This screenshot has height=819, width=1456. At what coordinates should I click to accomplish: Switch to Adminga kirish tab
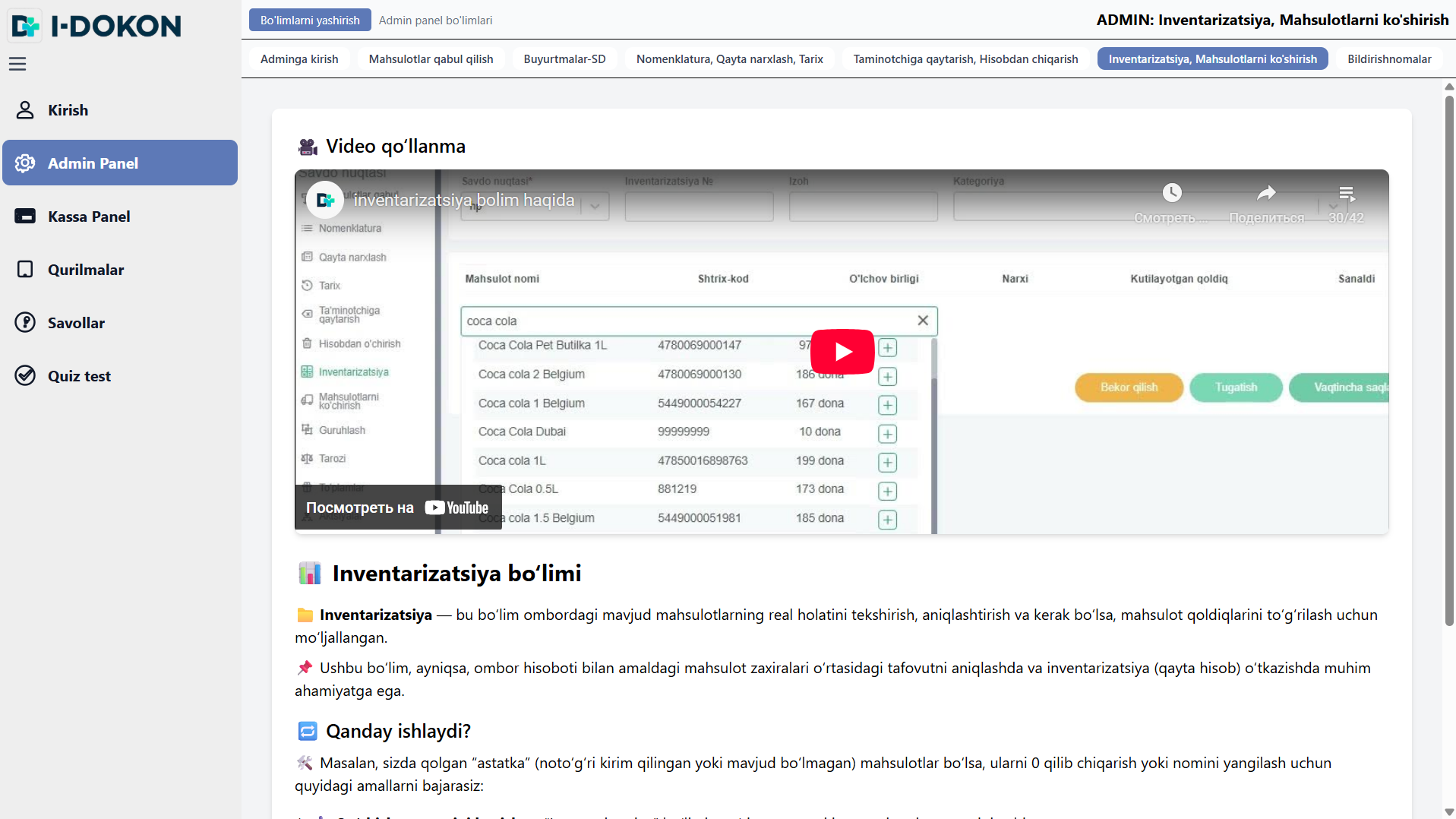click(299, 59)
